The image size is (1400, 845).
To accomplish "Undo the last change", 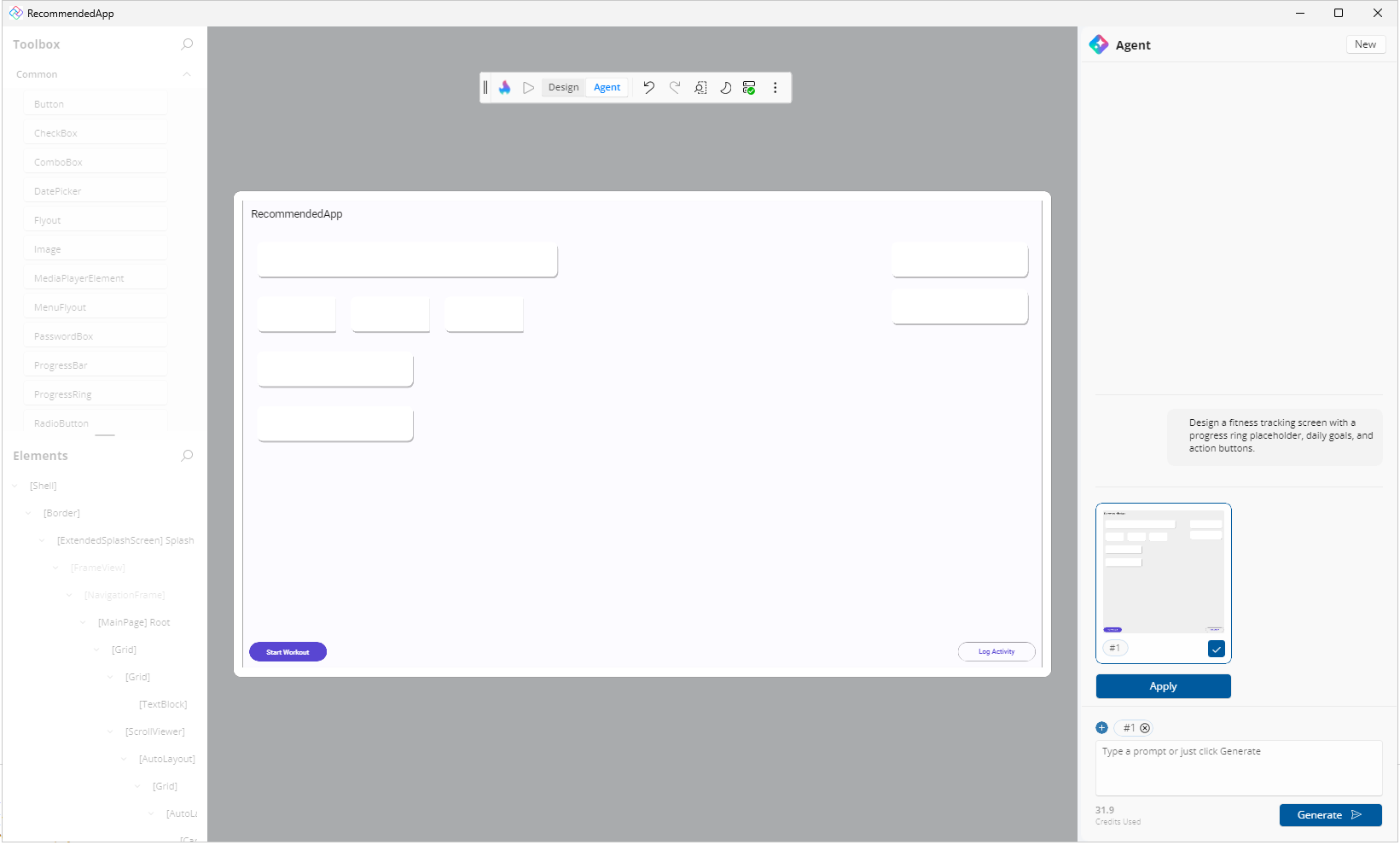I will [x=648, y=88].
